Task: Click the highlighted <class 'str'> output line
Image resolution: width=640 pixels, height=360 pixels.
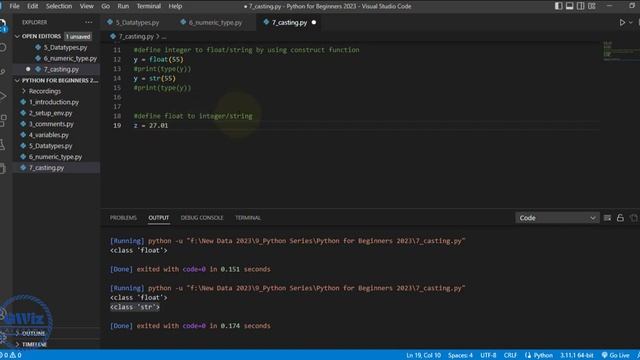Action: (135, 307)
